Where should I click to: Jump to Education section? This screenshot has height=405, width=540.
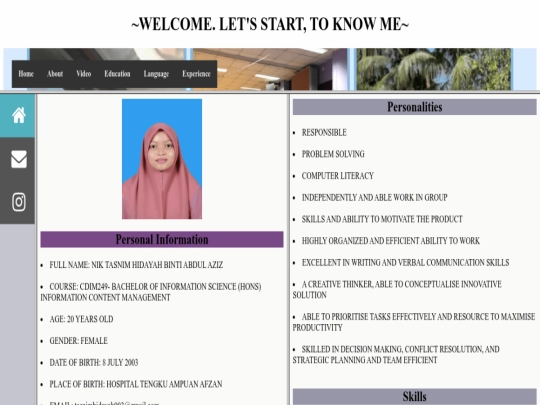point(117,74)
